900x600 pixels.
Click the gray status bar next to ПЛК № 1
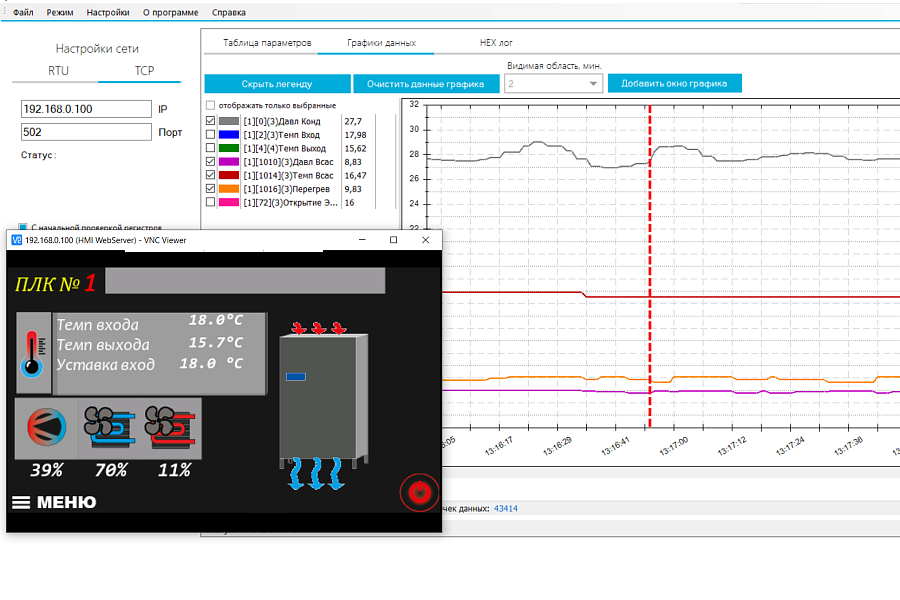(245, 281)
